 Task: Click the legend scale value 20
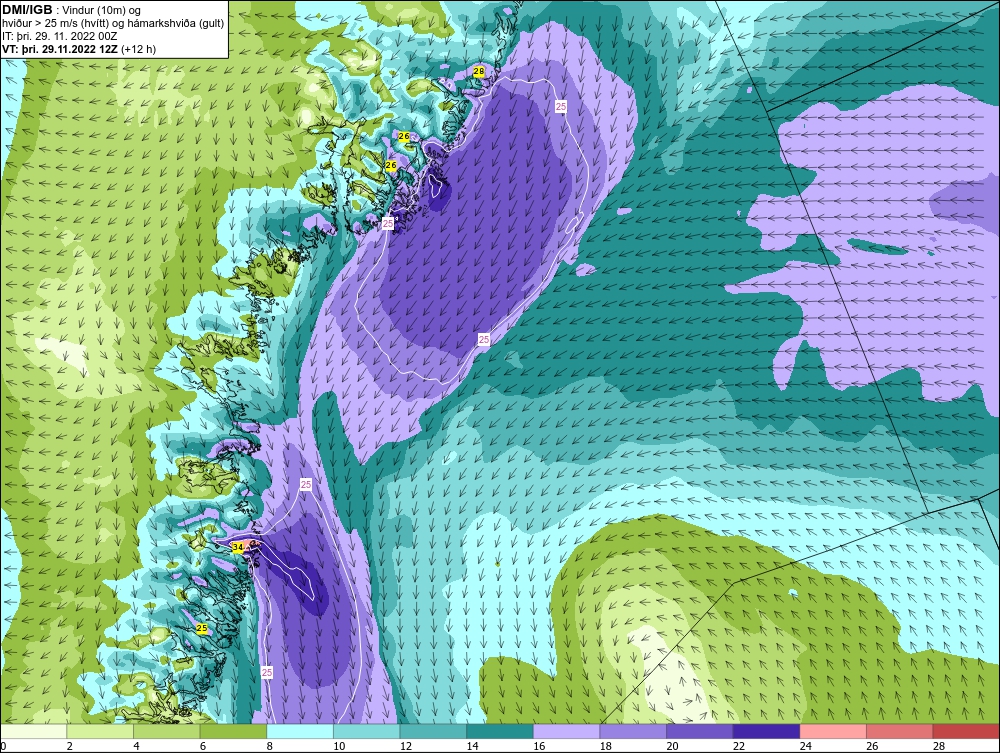pos(672,746)
